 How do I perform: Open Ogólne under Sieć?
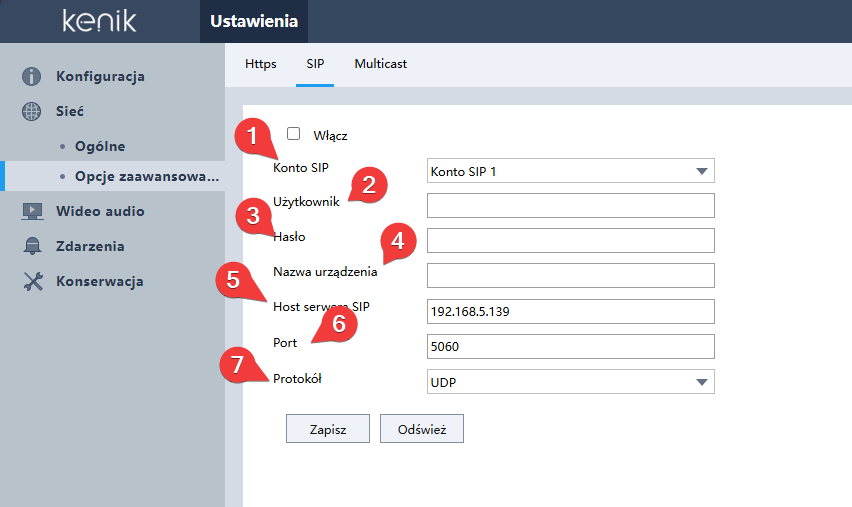[100, 146]
